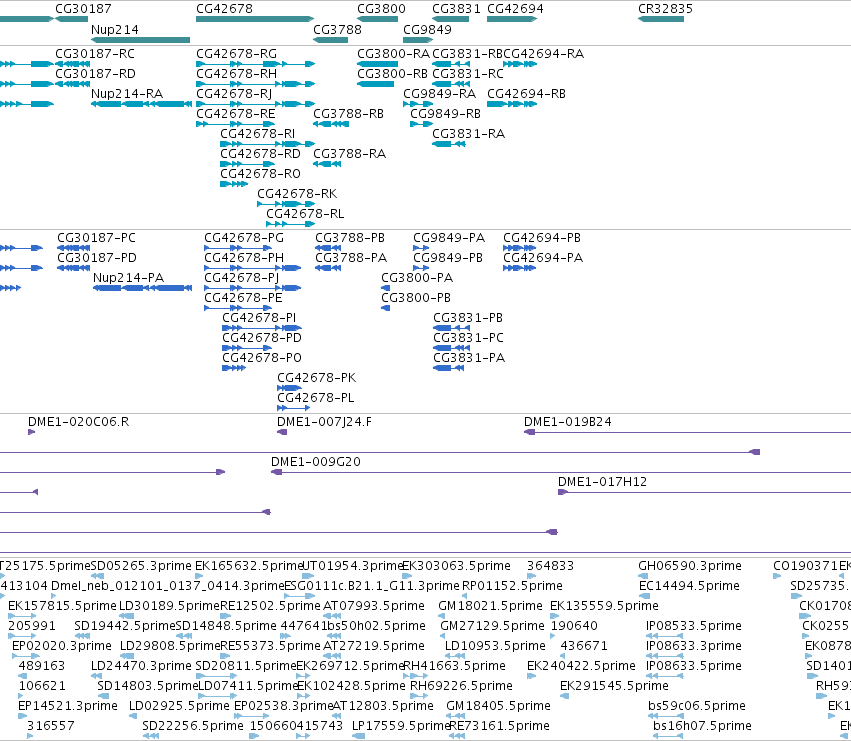851x741 pixels.
Task: Click BAC clone DME1-017H12
Action: [602, 482]
